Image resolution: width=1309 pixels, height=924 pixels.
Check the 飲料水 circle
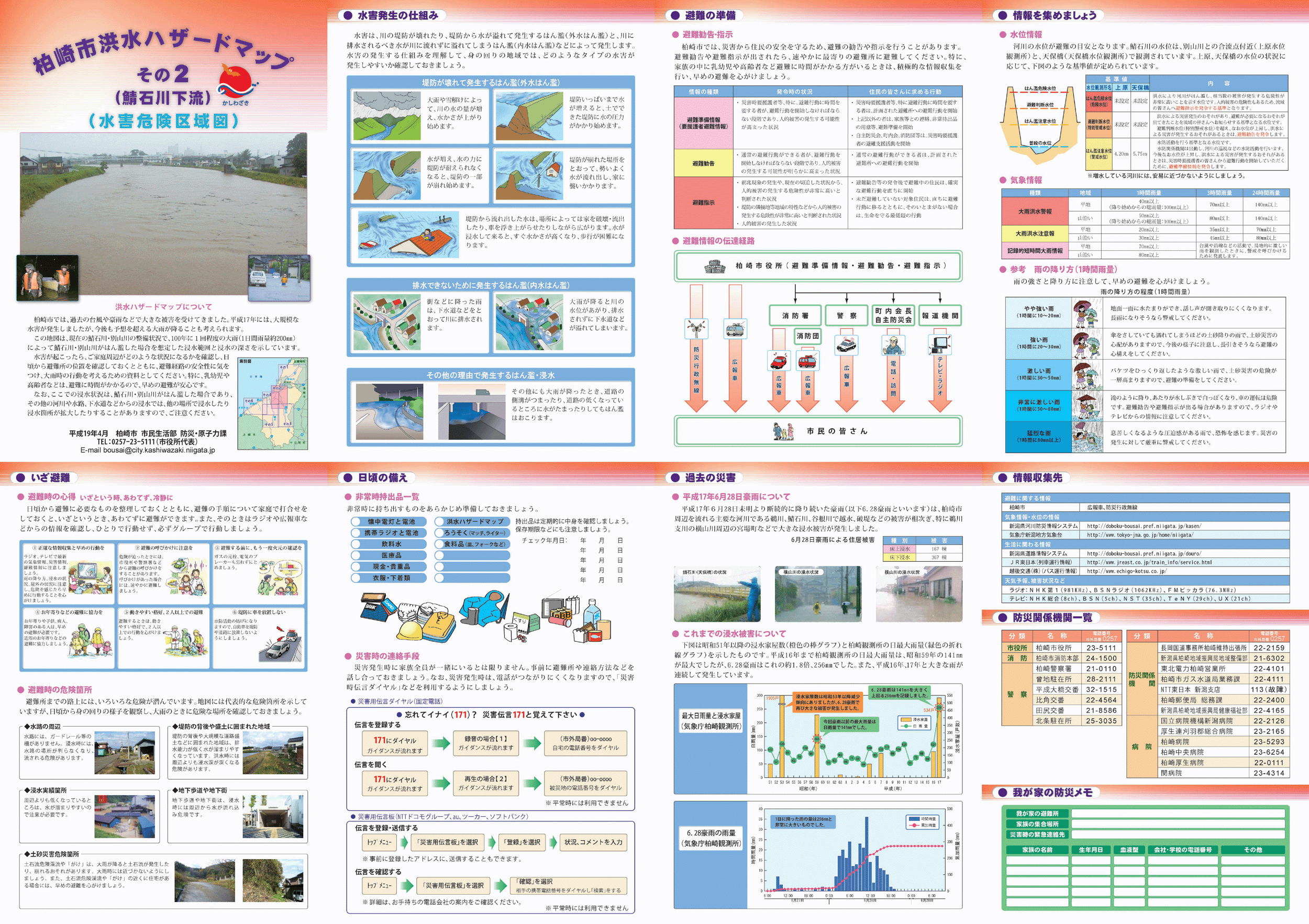[356, 544]
